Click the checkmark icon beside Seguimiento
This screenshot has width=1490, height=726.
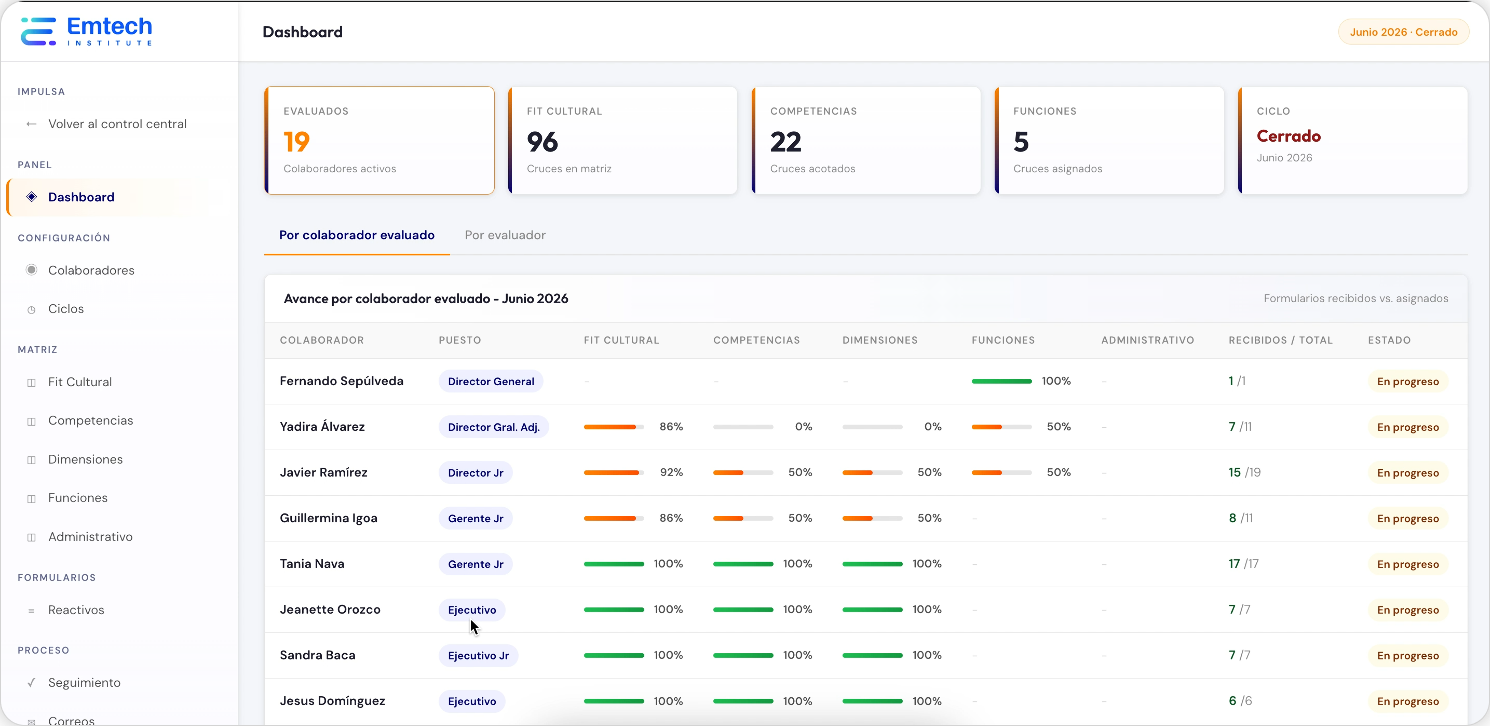[31, 683]
